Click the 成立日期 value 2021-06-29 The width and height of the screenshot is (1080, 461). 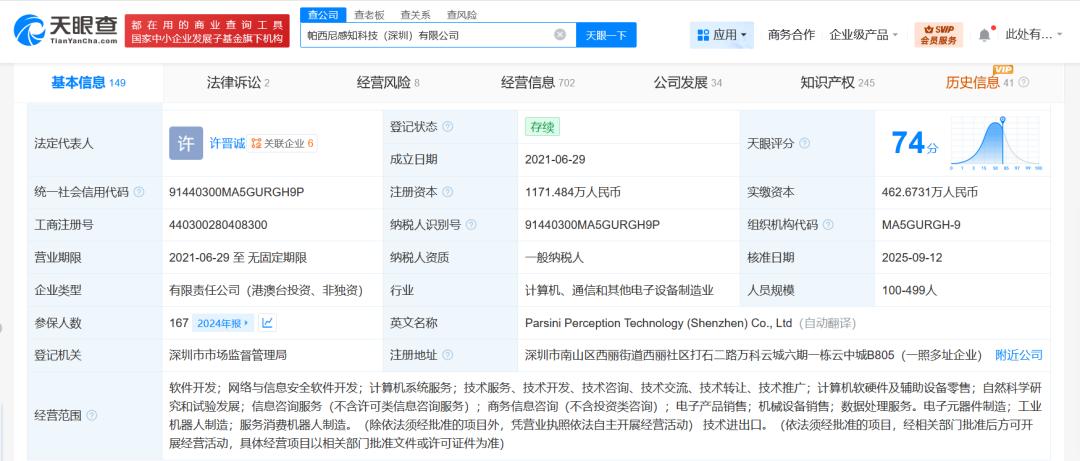(554, 159)
